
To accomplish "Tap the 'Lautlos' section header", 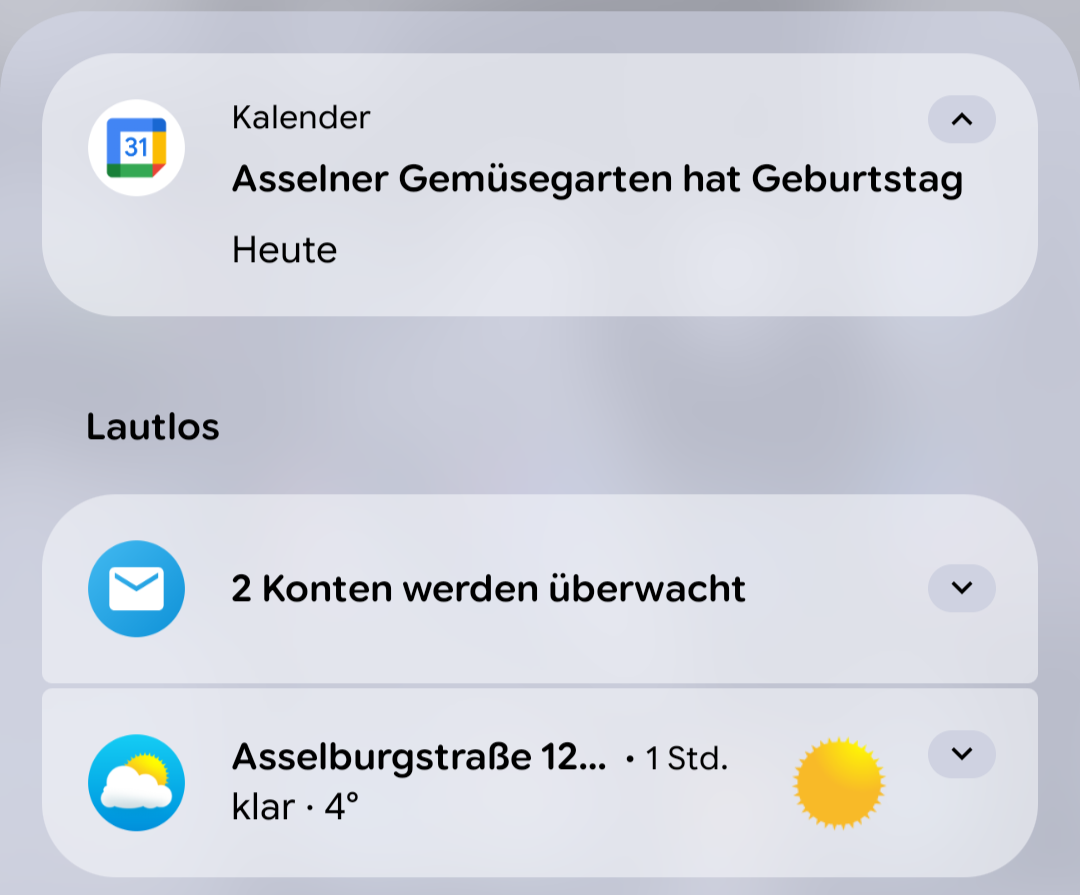I will (152, 427).
